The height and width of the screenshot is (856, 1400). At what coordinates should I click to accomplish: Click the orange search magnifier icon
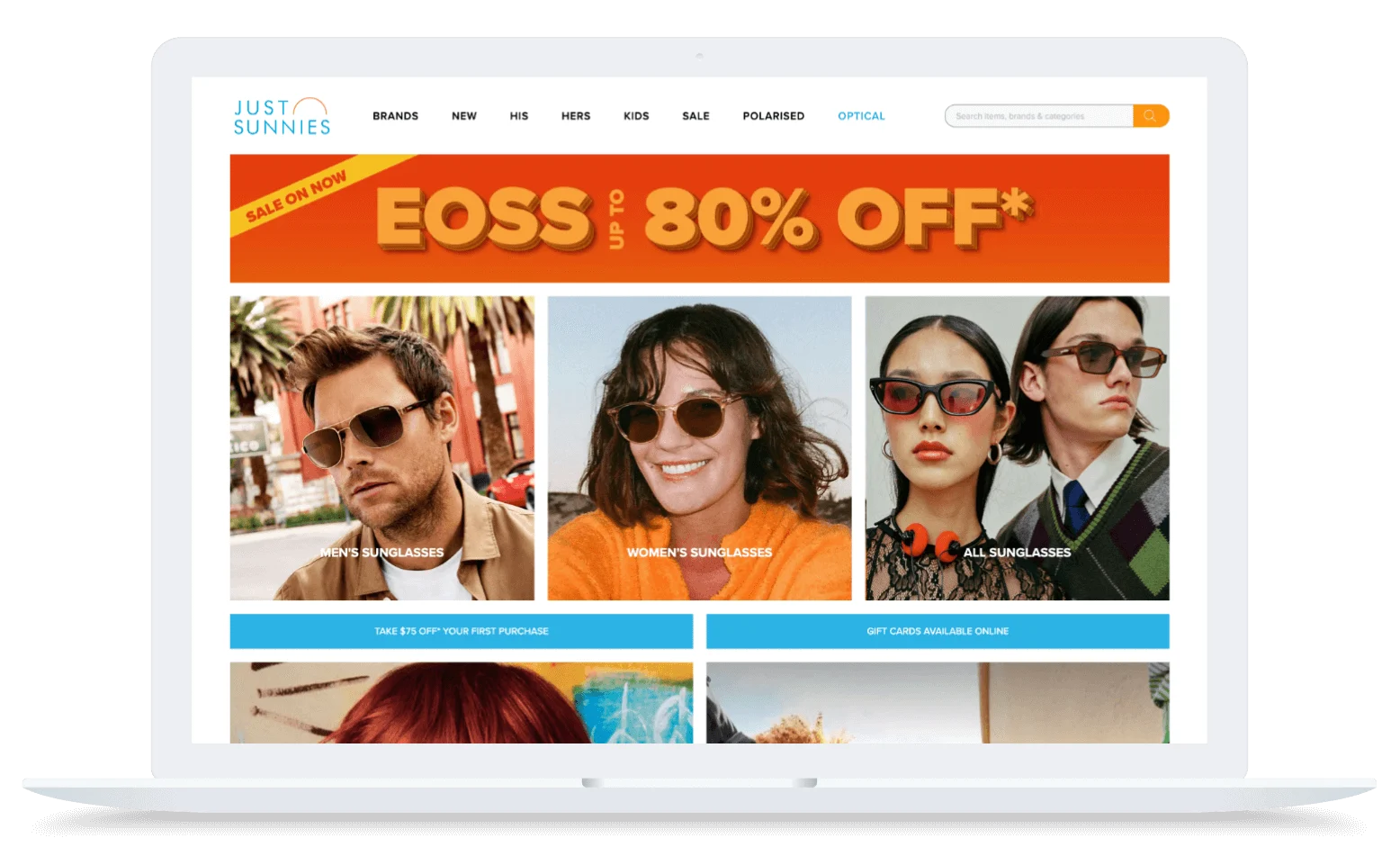1151,115
